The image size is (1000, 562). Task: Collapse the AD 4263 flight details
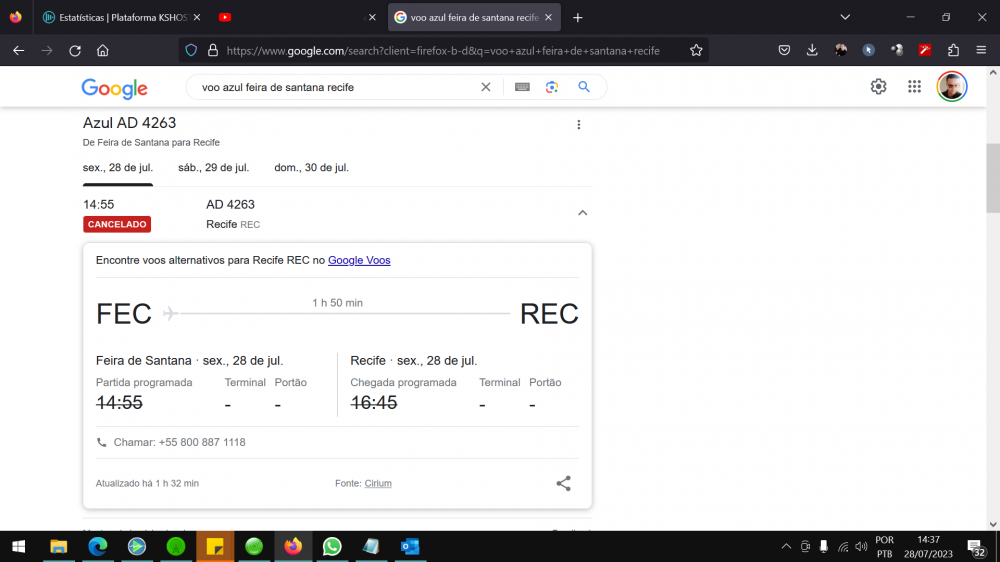pyautogui.click(x=582, y=213)
